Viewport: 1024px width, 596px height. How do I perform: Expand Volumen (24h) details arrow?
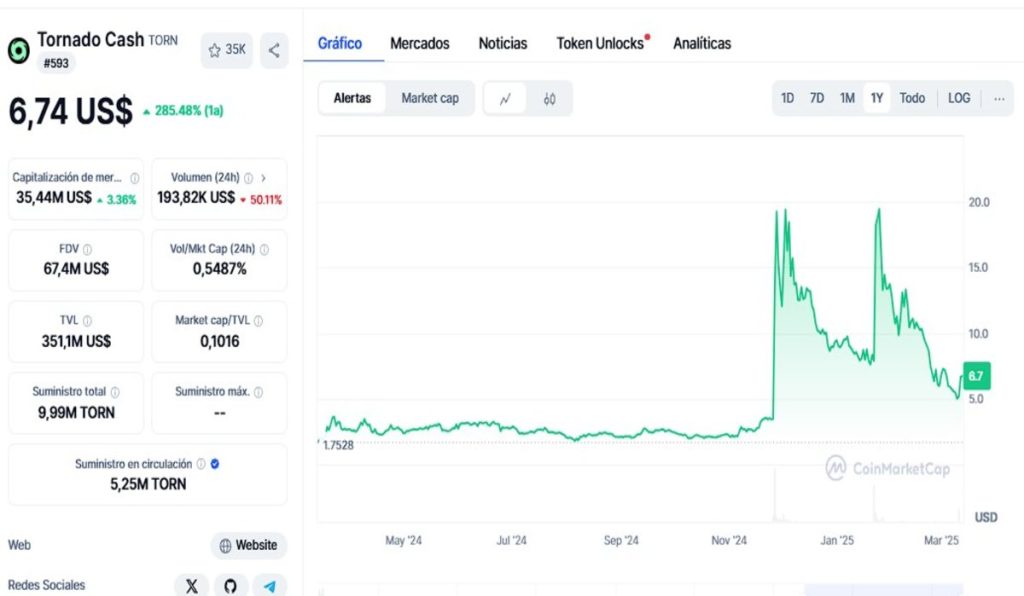(263, 177)
